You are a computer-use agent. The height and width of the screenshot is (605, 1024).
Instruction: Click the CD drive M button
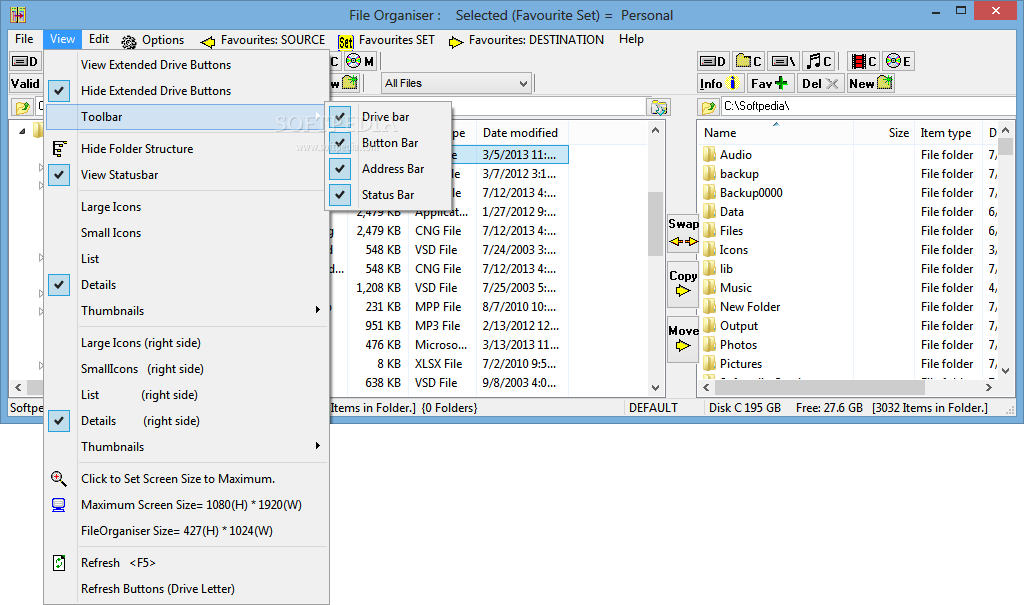tap(360, 61)
